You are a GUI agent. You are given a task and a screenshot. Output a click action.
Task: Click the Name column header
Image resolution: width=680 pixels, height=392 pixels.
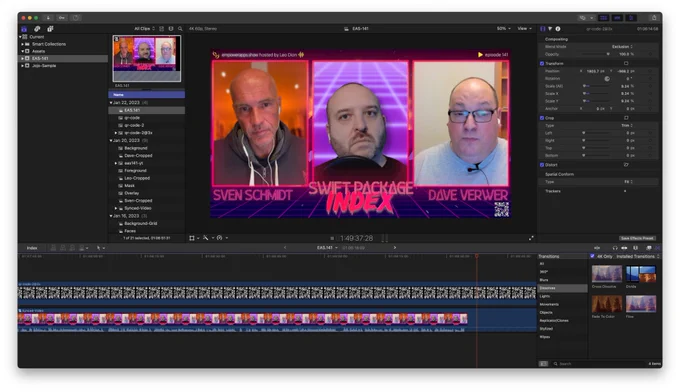click(x=147, y=95)
